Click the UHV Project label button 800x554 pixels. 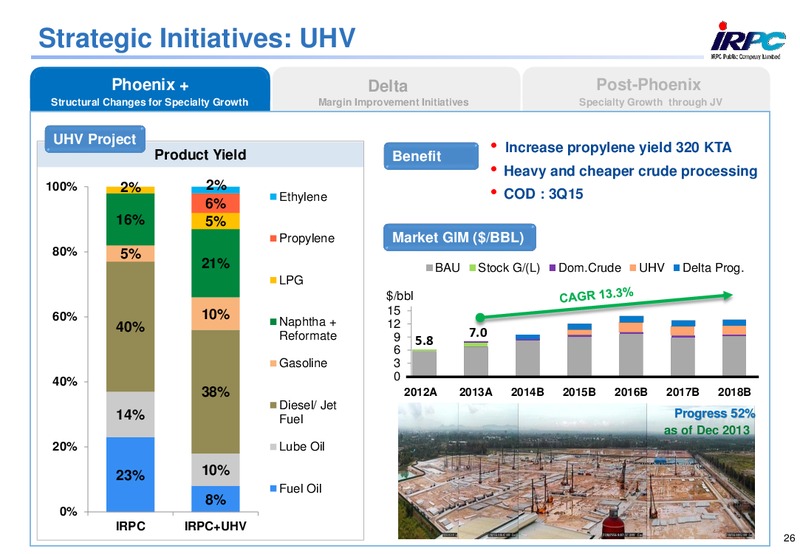click(x=95, y=139)
